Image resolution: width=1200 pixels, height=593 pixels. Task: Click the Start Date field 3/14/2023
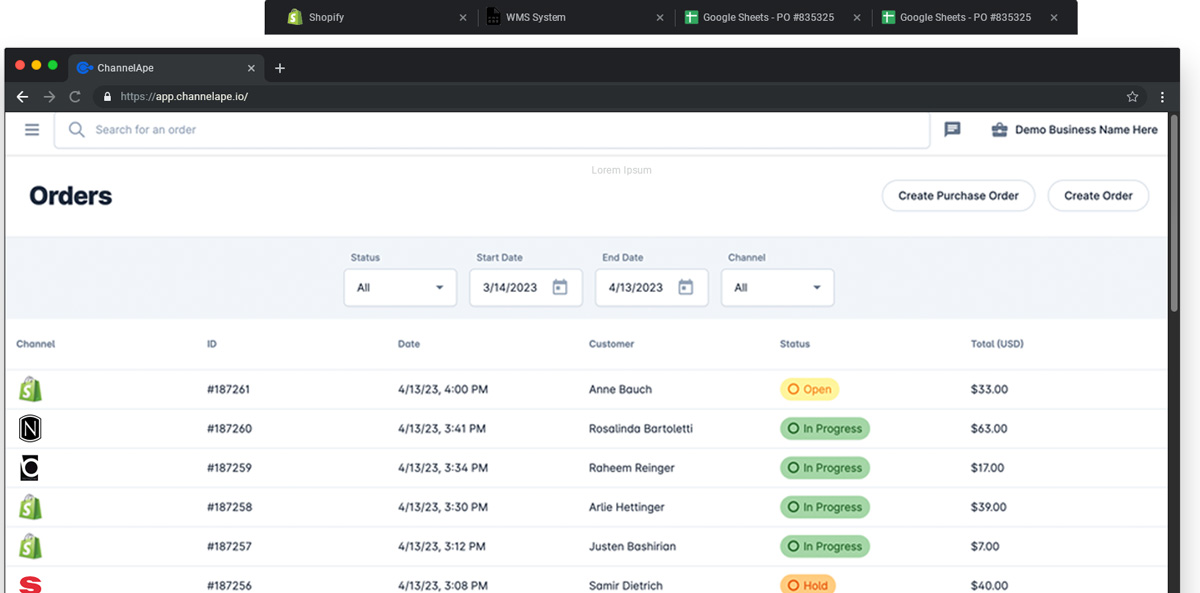tap(525, 287)
